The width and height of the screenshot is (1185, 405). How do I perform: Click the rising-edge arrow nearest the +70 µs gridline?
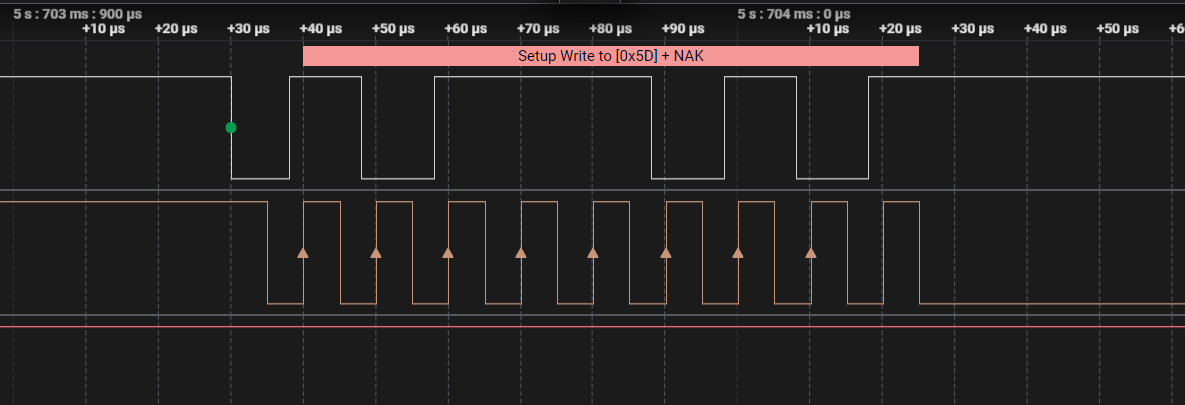(x=521, y=253)
